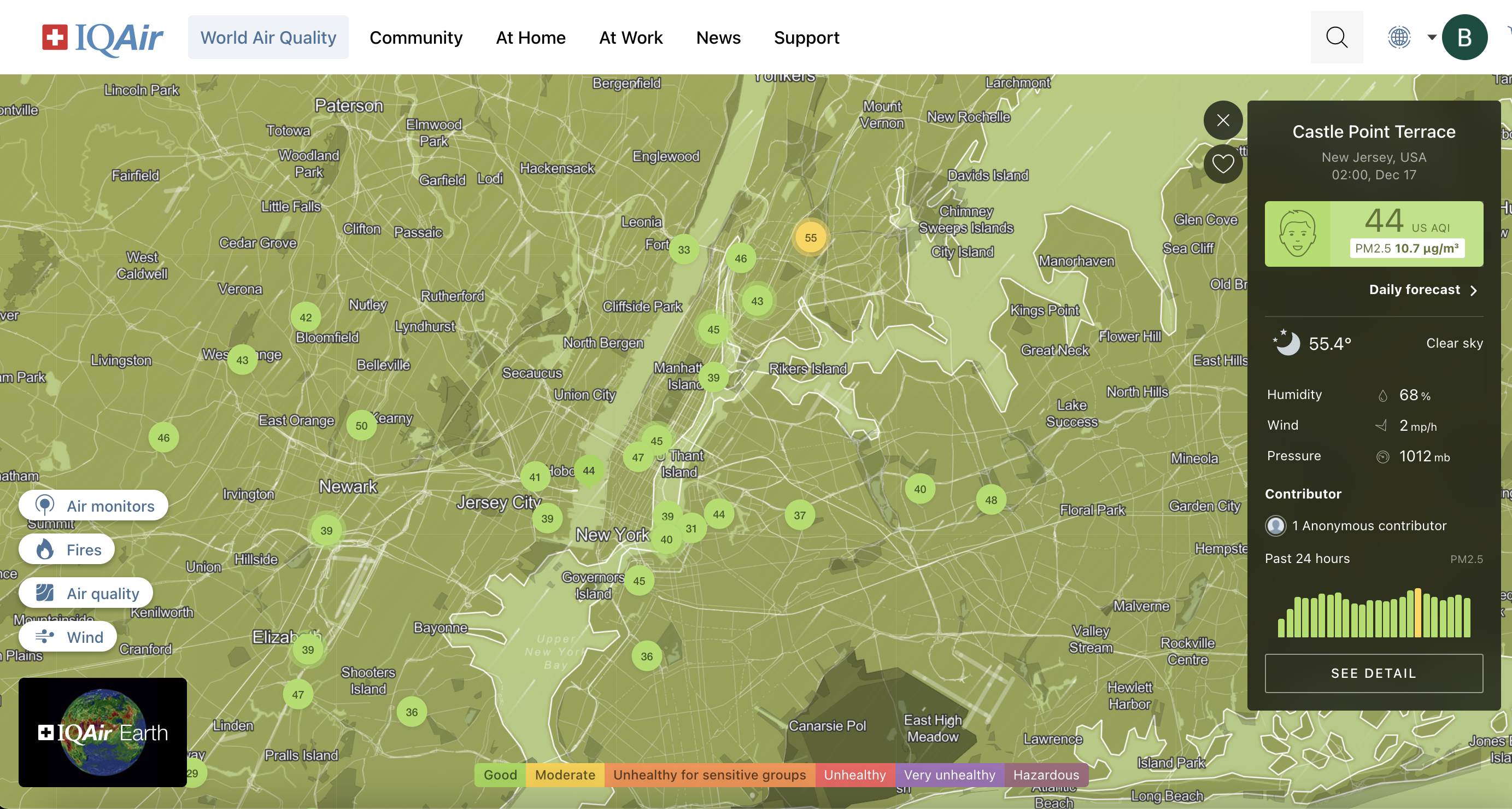Click the Hazardous legend swatch
The height and width of the screenshot is (809, 1512).
(1046, 775)
